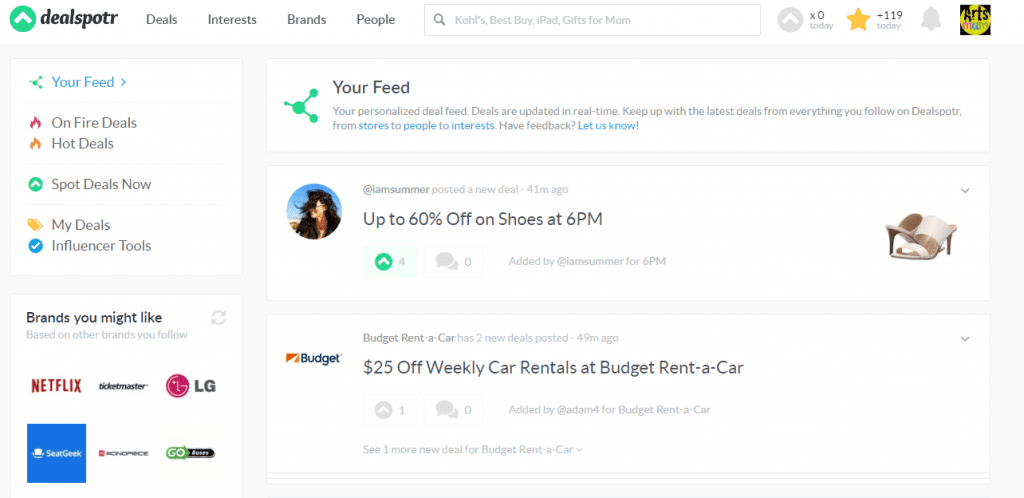Click the search field for stores
This screenshot has width=1024, height=498.
point(592,20)
